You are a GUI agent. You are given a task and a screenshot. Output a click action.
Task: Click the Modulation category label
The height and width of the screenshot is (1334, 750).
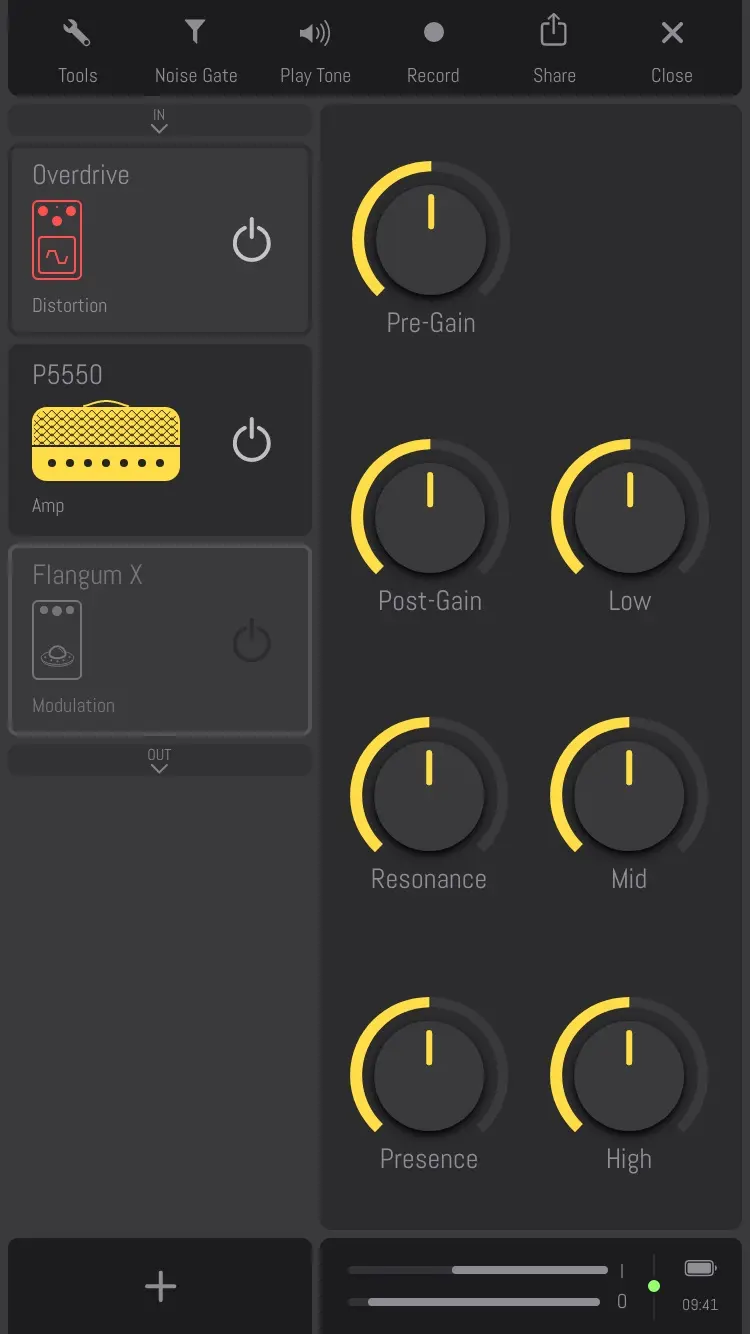[x=73, y=706]
